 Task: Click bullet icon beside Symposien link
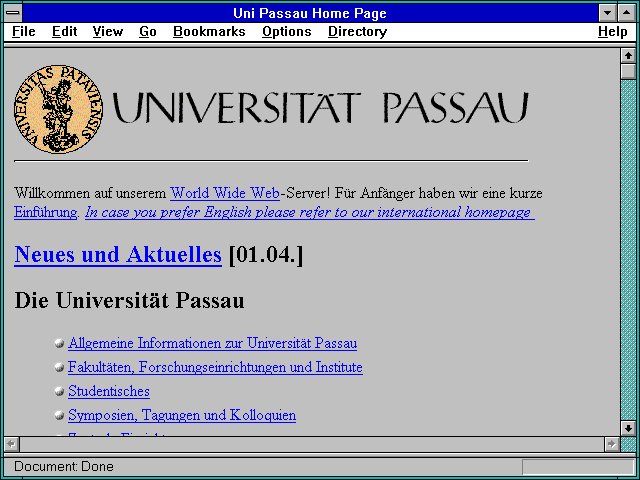tap(60, 416)
